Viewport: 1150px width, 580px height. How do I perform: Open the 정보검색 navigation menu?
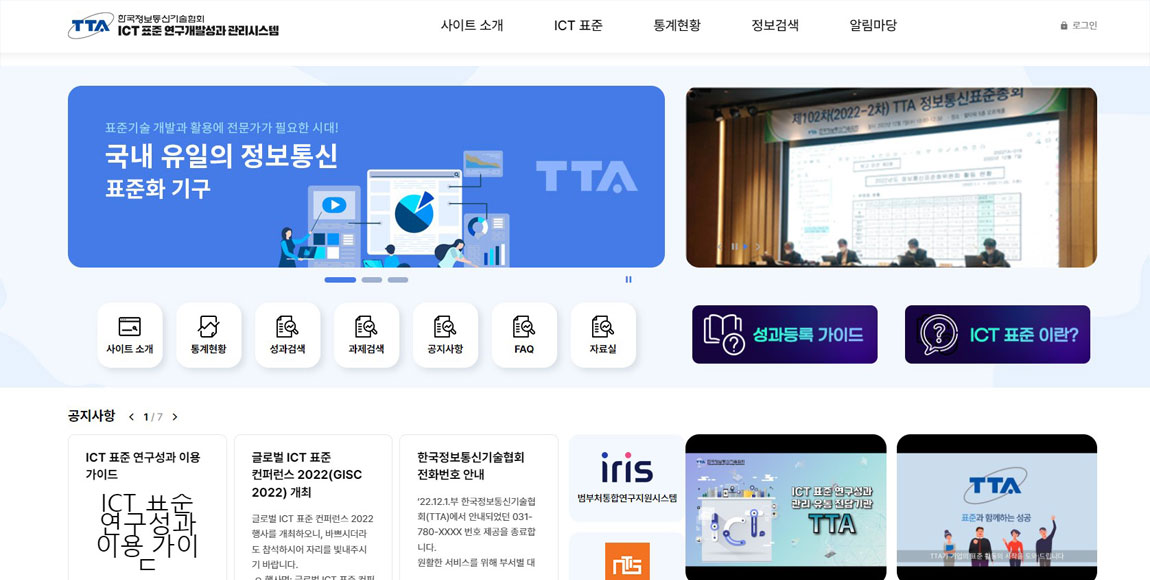(775, 26)
